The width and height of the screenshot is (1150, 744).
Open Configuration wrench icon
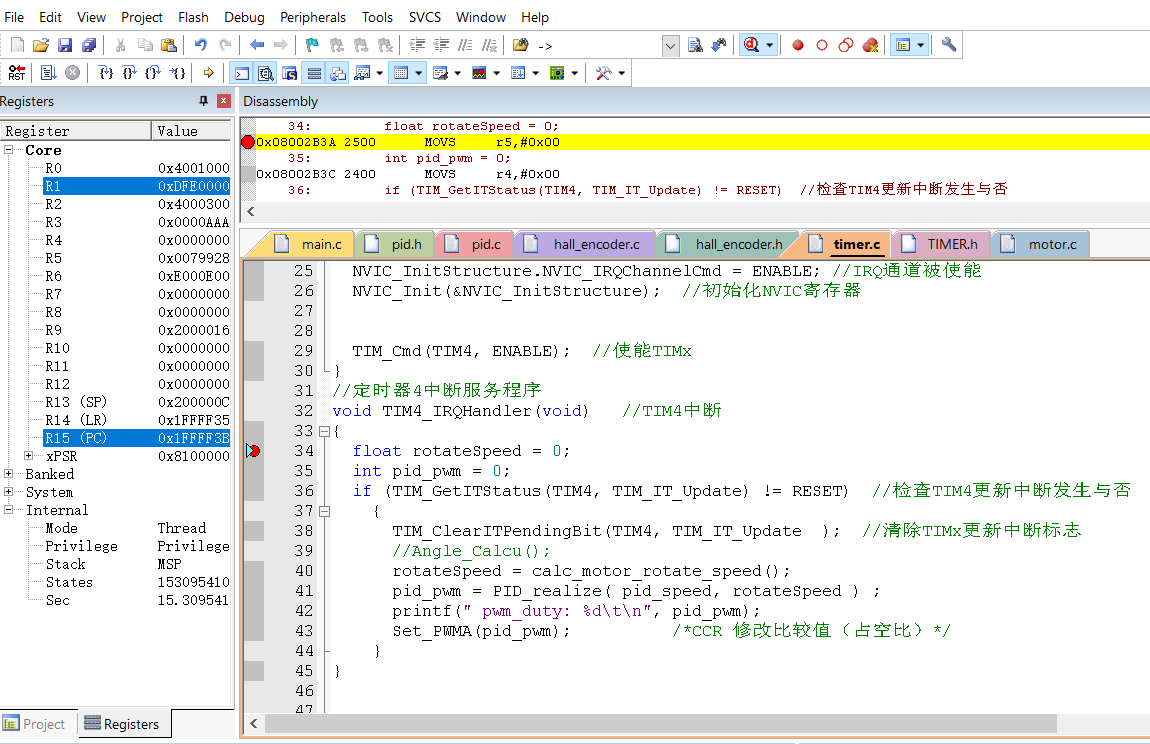tap(949, 45)
